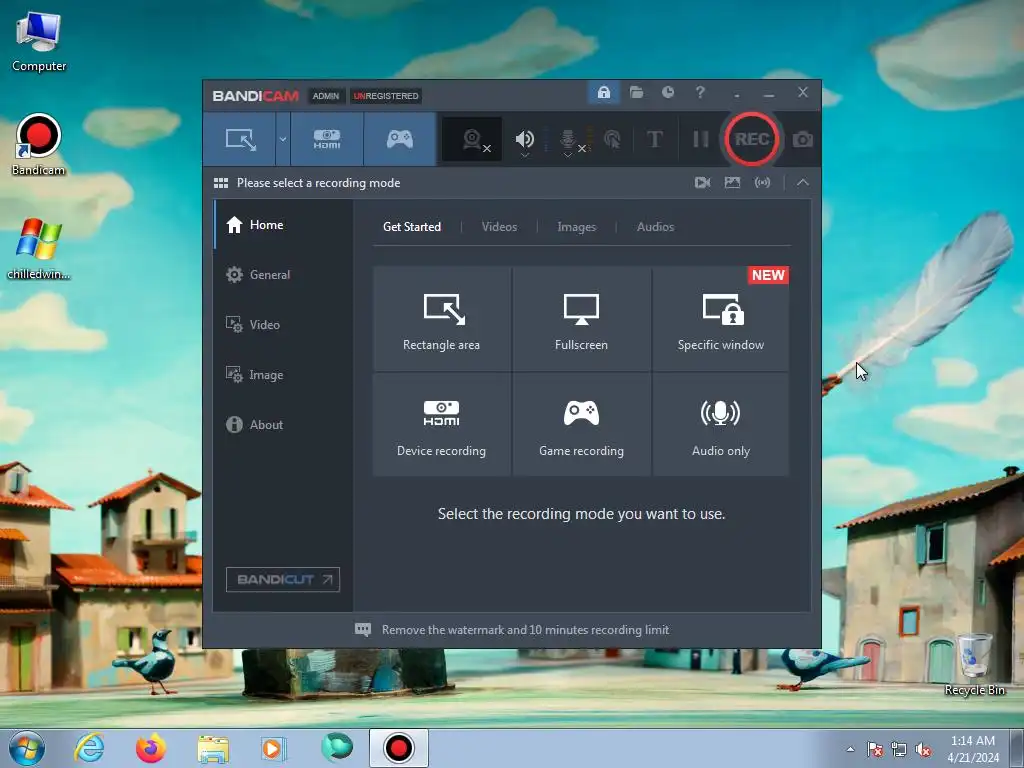Open the help question mark icon
The height and width of the screenshot is (768, 1024).
700,92
